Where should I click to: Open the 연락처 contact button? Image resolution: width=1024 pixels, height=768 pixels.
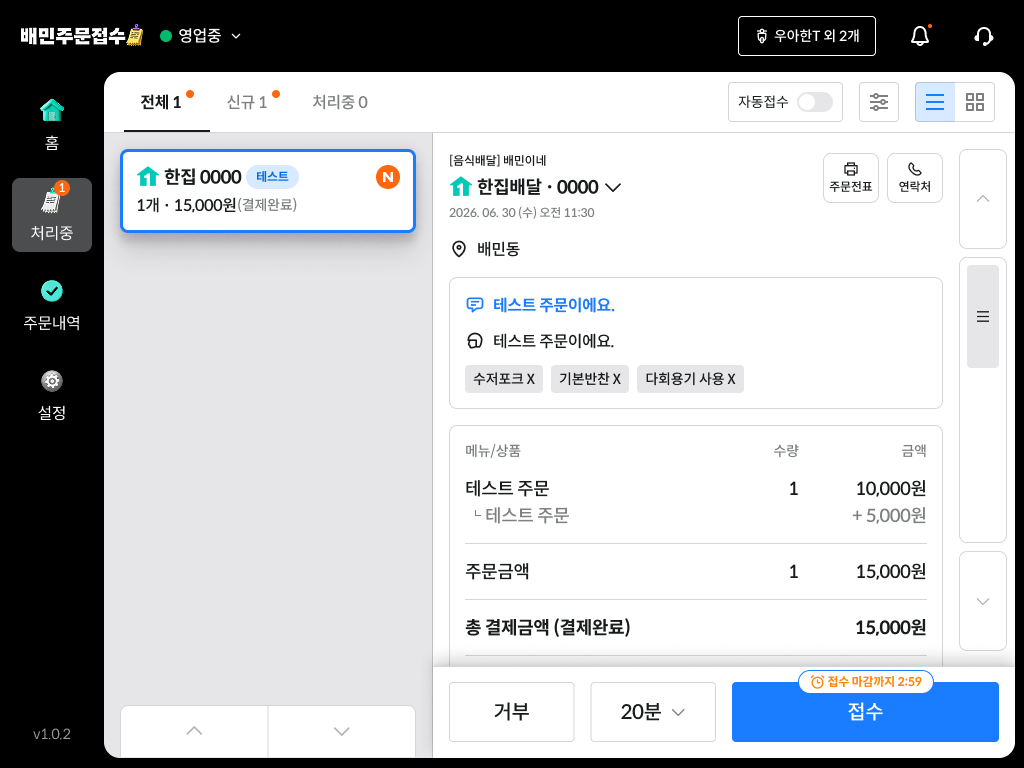click(x=914, y=178)
